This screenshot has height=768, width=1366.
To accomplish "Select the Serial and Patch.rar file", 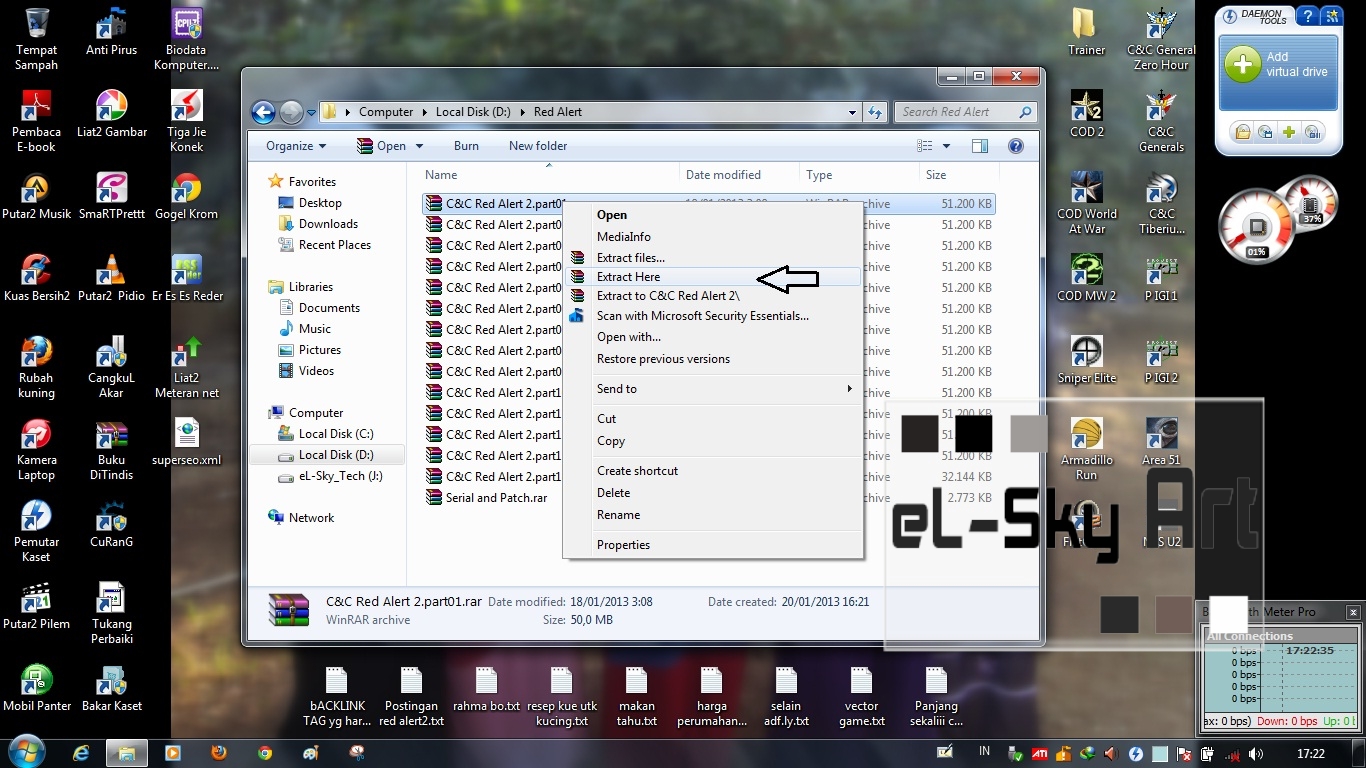I will (497, 498).
